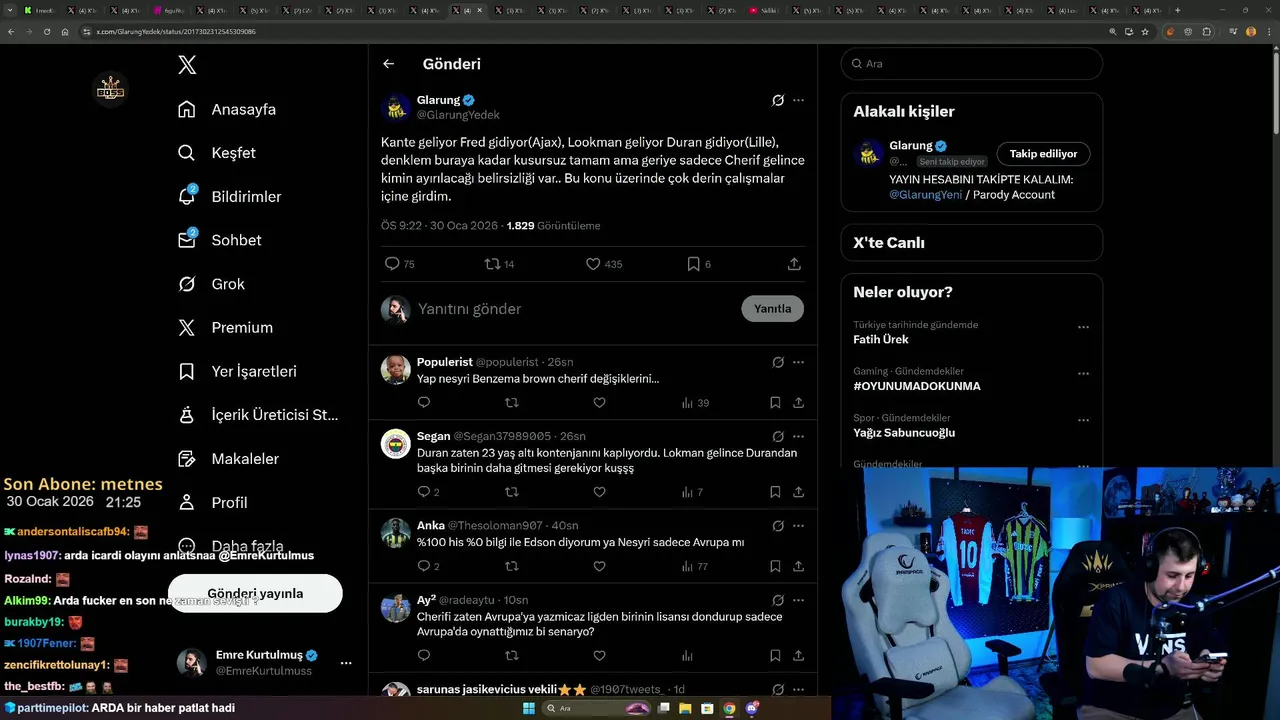Image resolution: width=1280 pixels, height=720 pixels.
Task: Repost Populerist's comment
Action: coord(512,403)
